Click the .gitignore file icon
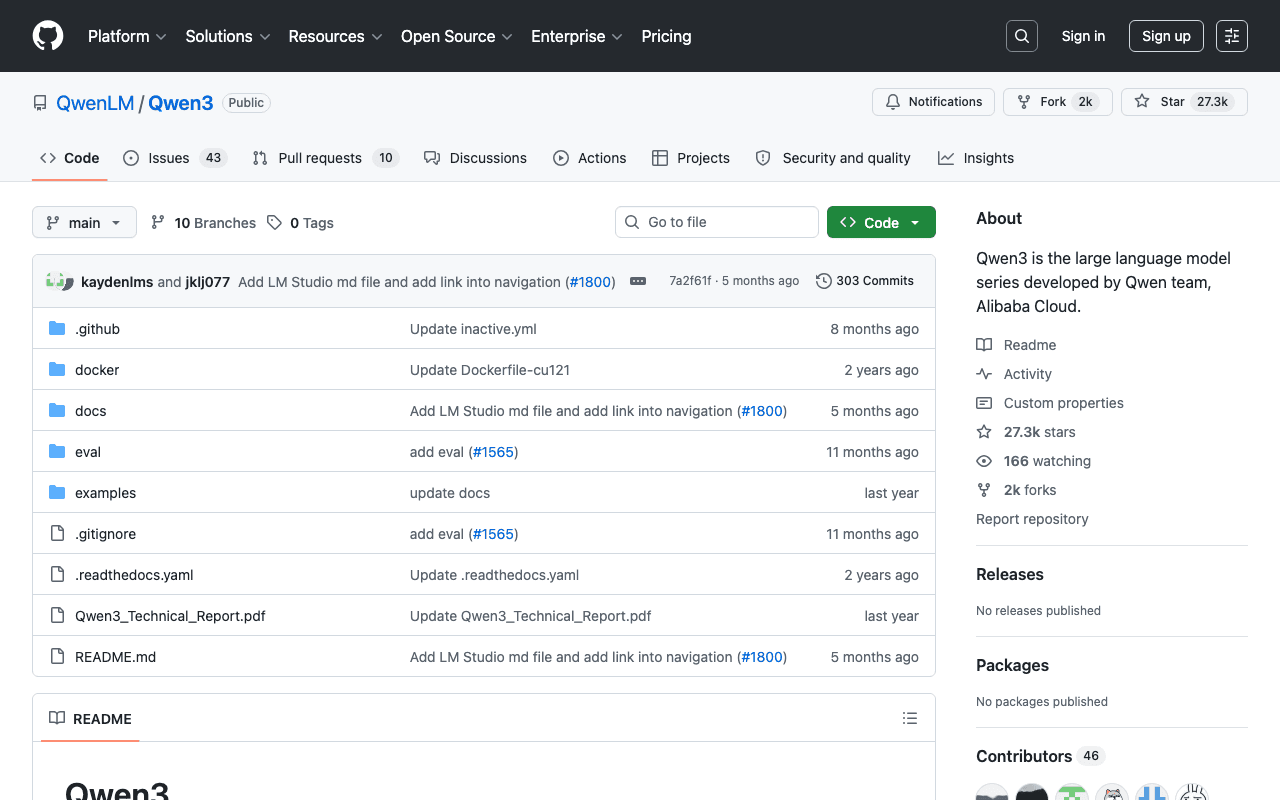This screenshot has height=800, width=1280. point(57,534)
